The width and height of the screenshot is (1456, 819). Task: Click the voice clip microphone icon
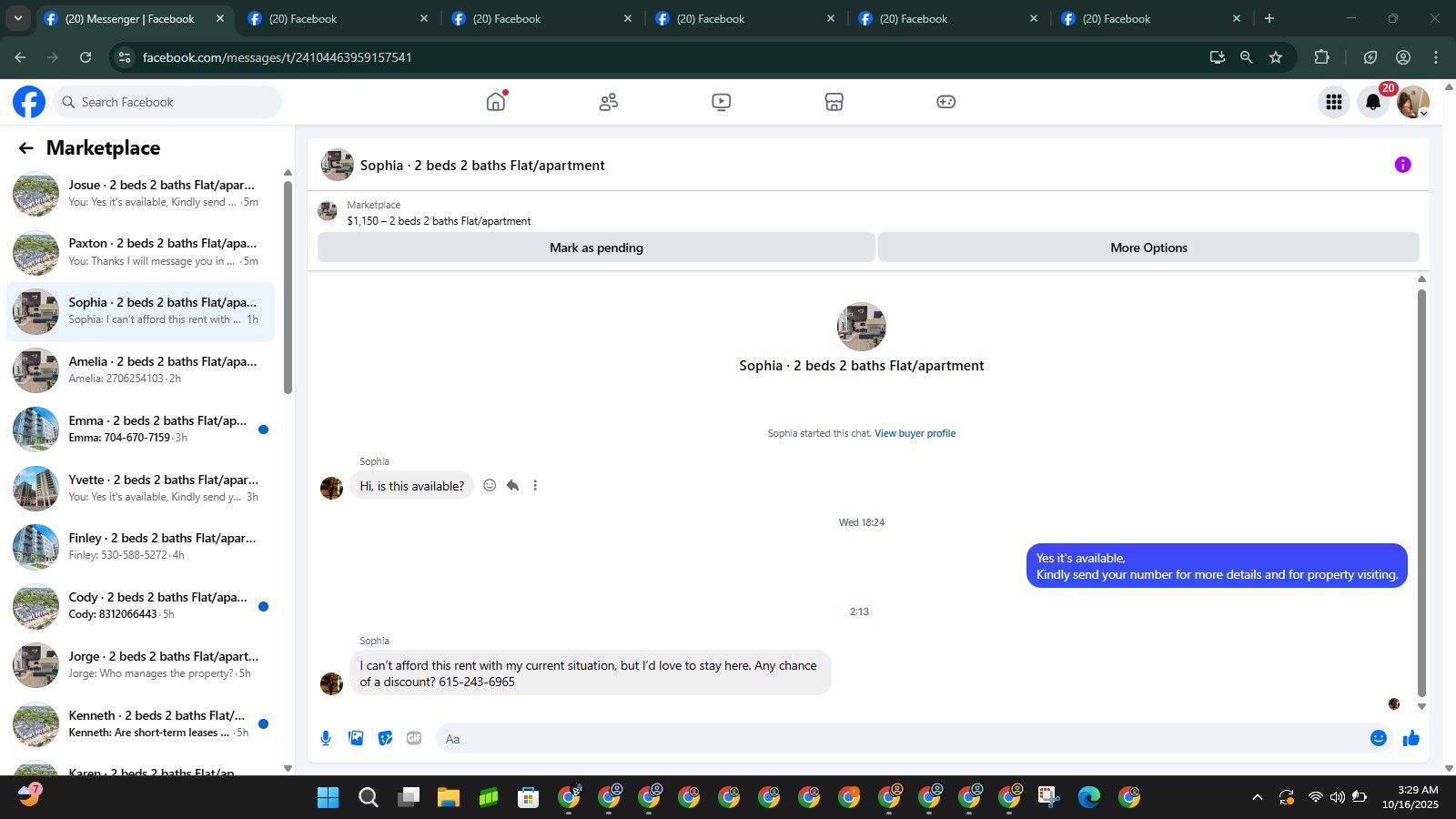coord(326,738)
